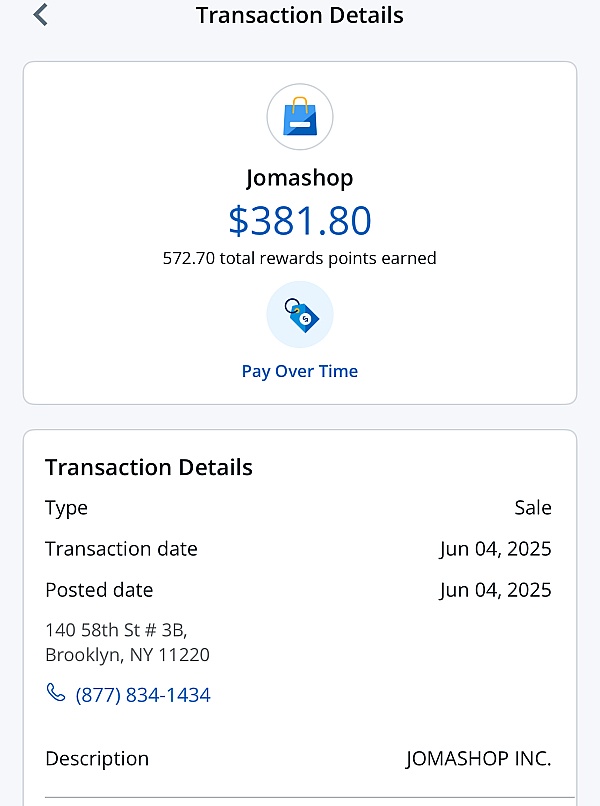The image size is (600, 806).
Task: Tap the transaction date value Jun 04, 2025
Action: [x=495, y=549]
